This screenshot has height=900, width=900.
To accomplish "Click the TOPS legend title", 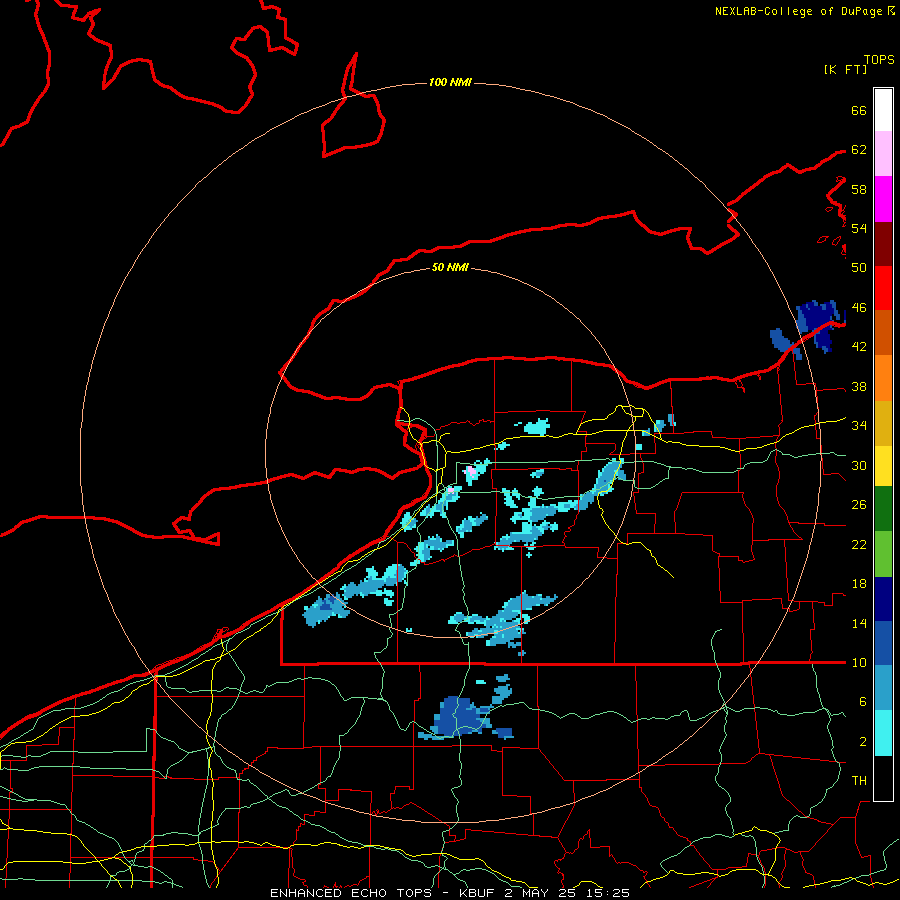I will coord(879,60).
